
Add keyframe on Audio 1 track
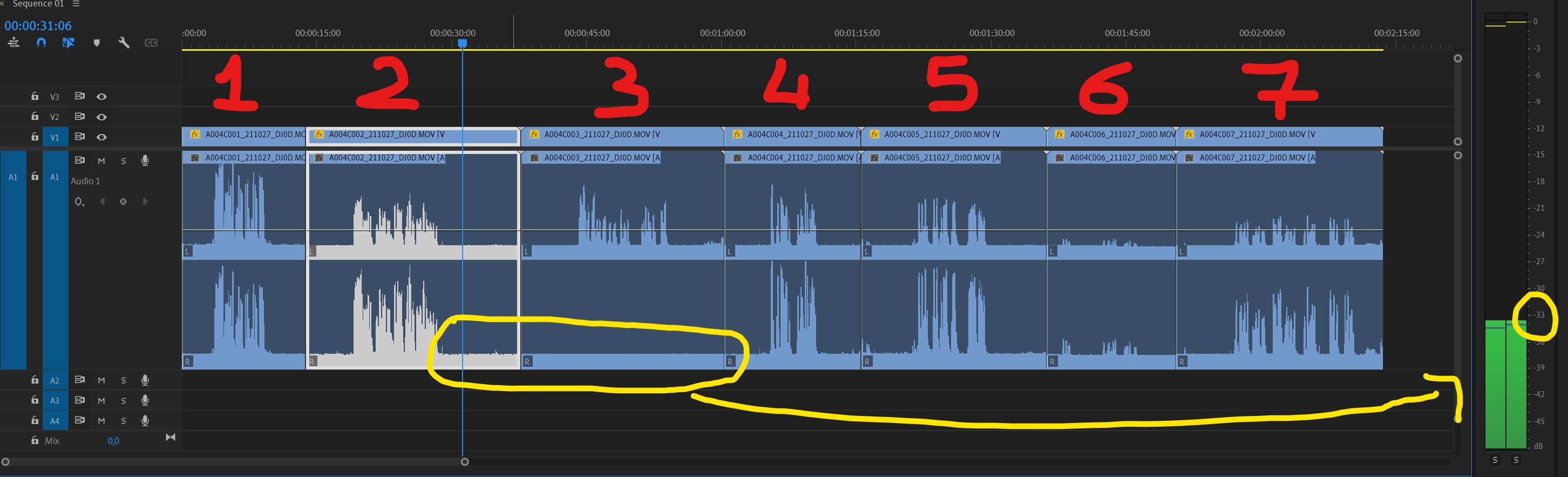pos(123,201)
